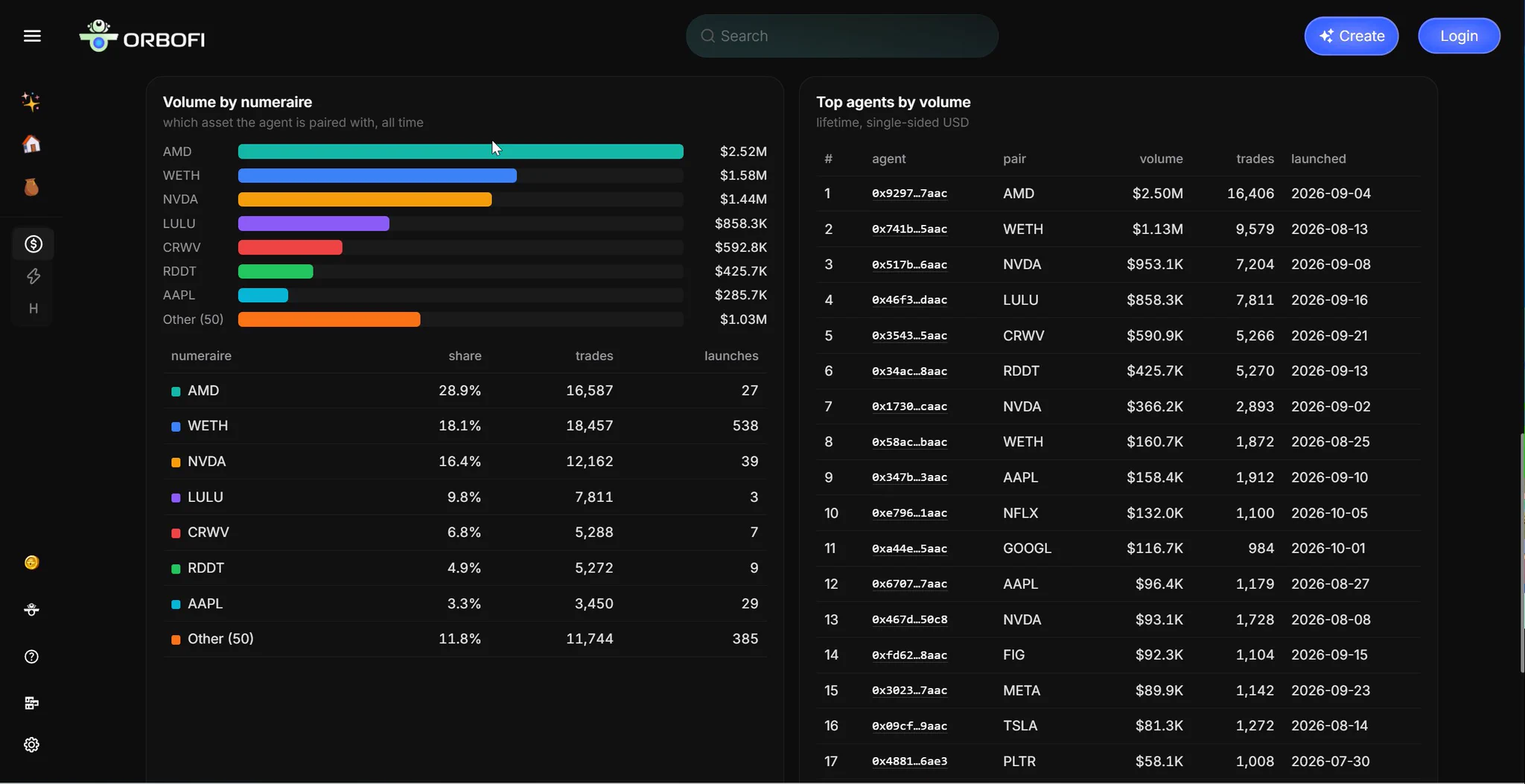Open the money bag sidebar icon
This screenshot has width=1525, height=784.
(31, 187)
